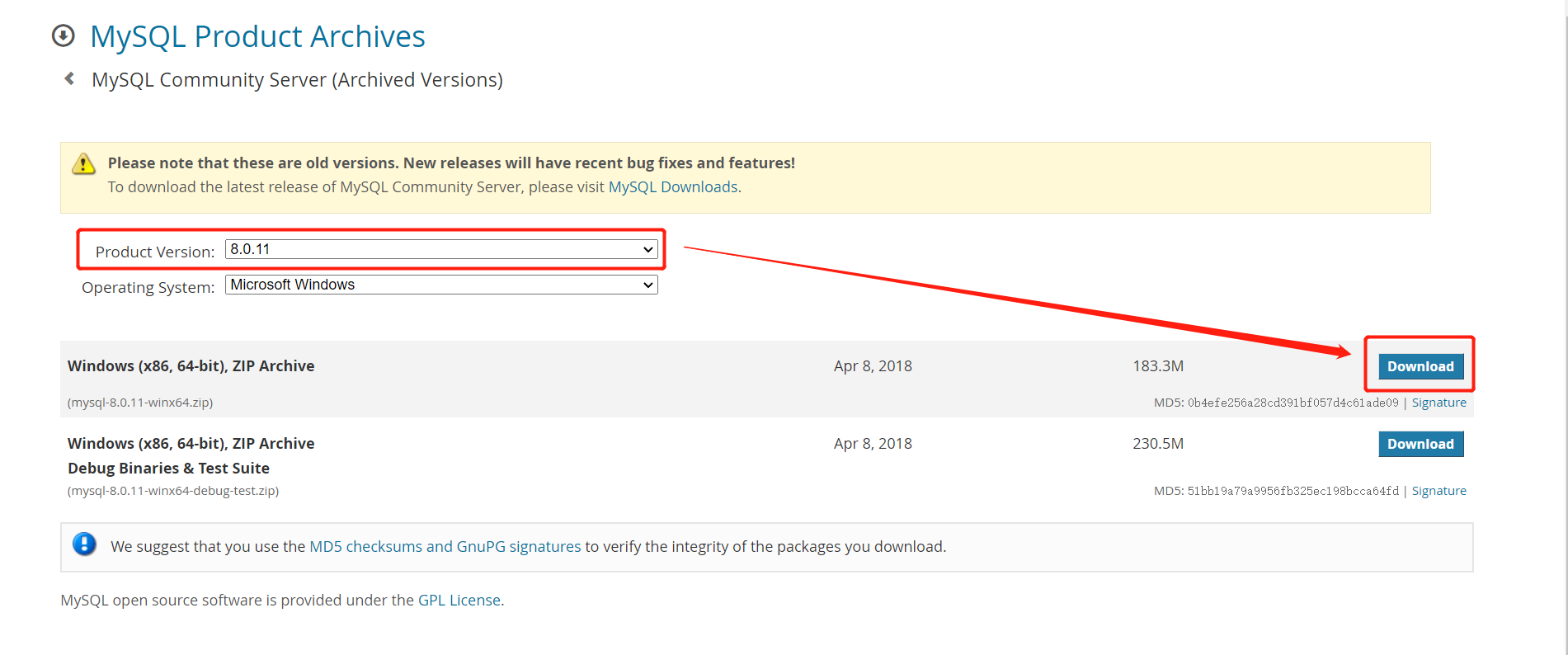The height and width of the screenshot is (655, 1568).
Task: Click Apr 8, 2018 date in Debug Binaries row
Action: pos(873,444)
